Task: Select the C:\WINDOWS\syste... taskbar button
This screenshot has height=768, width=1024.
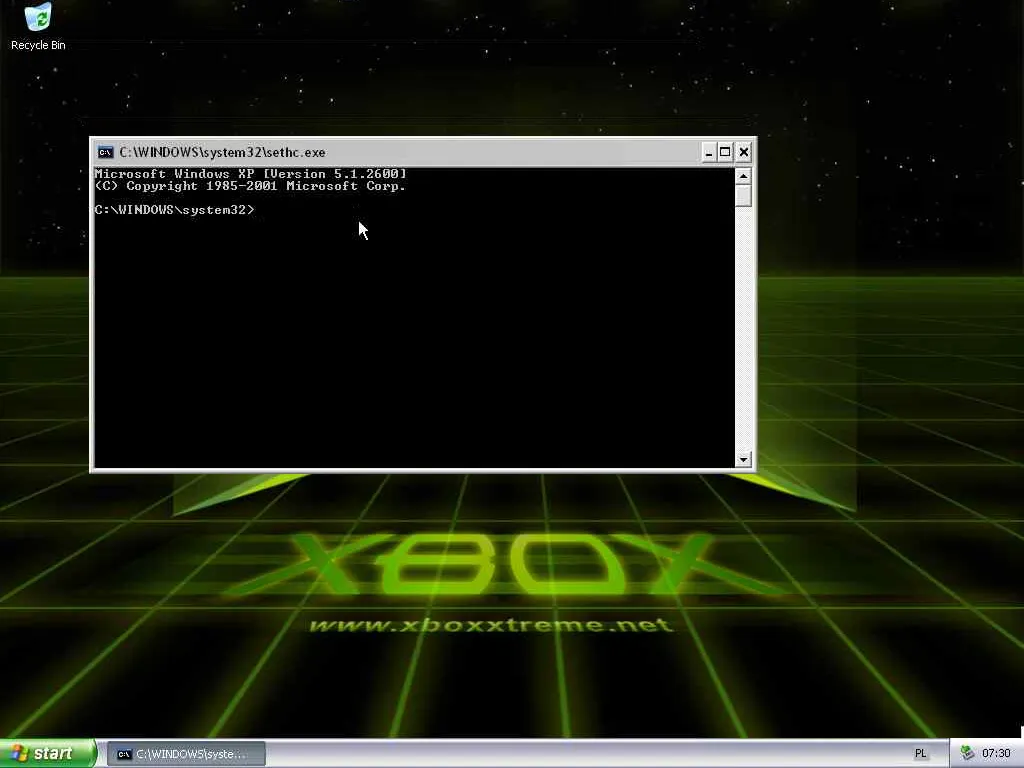Action: [186, 754]
